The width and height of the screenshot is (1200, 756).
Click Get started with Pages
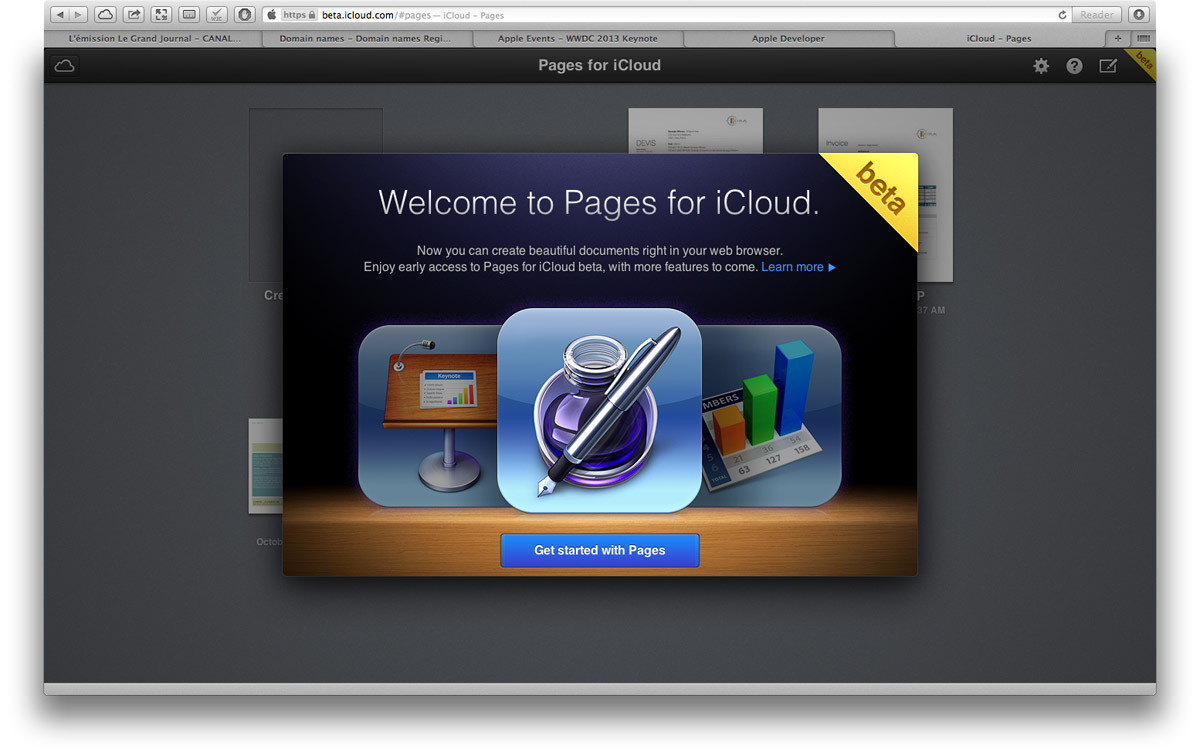(x=600, y=550)
